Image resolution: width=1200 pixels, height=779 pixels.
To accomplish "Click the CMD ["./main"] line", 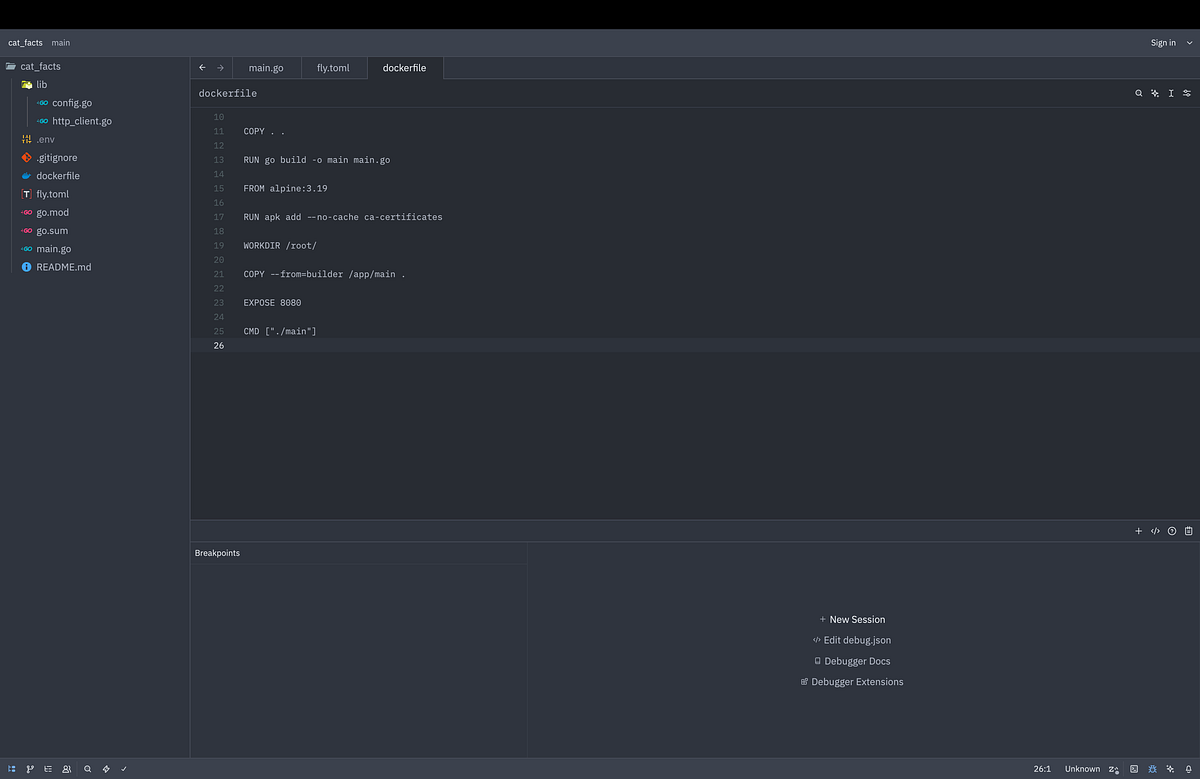I will (280, 331).
